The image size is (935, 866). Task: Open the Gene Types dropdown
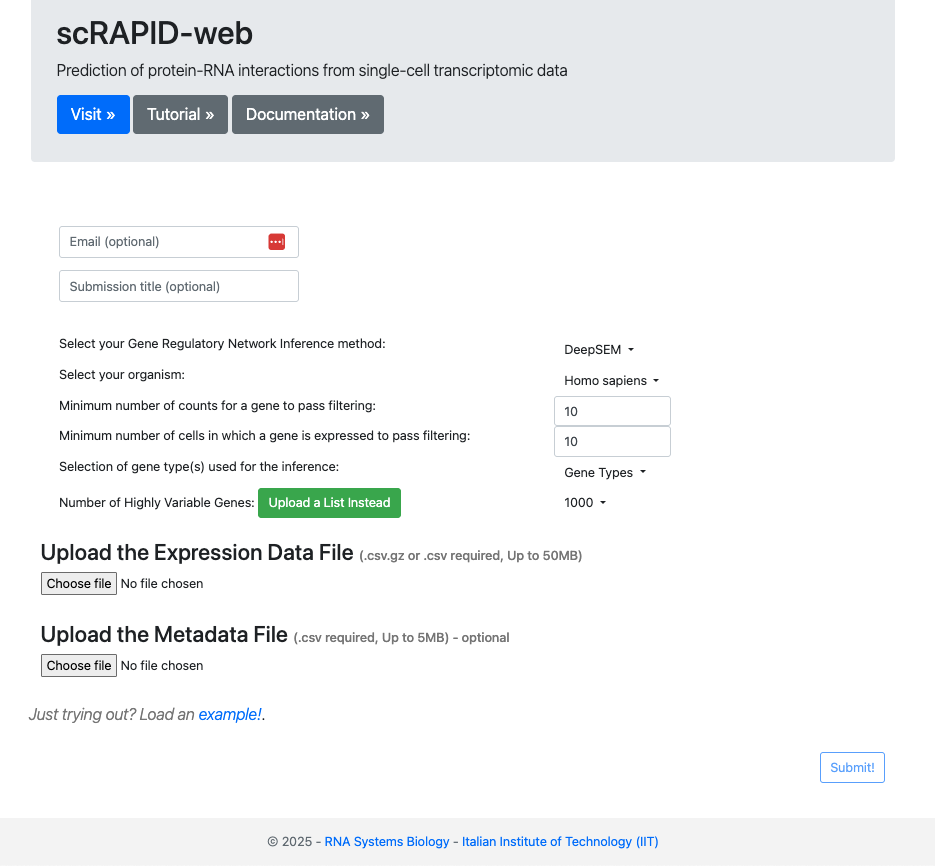pyautogui.click(x=605, y=473)
